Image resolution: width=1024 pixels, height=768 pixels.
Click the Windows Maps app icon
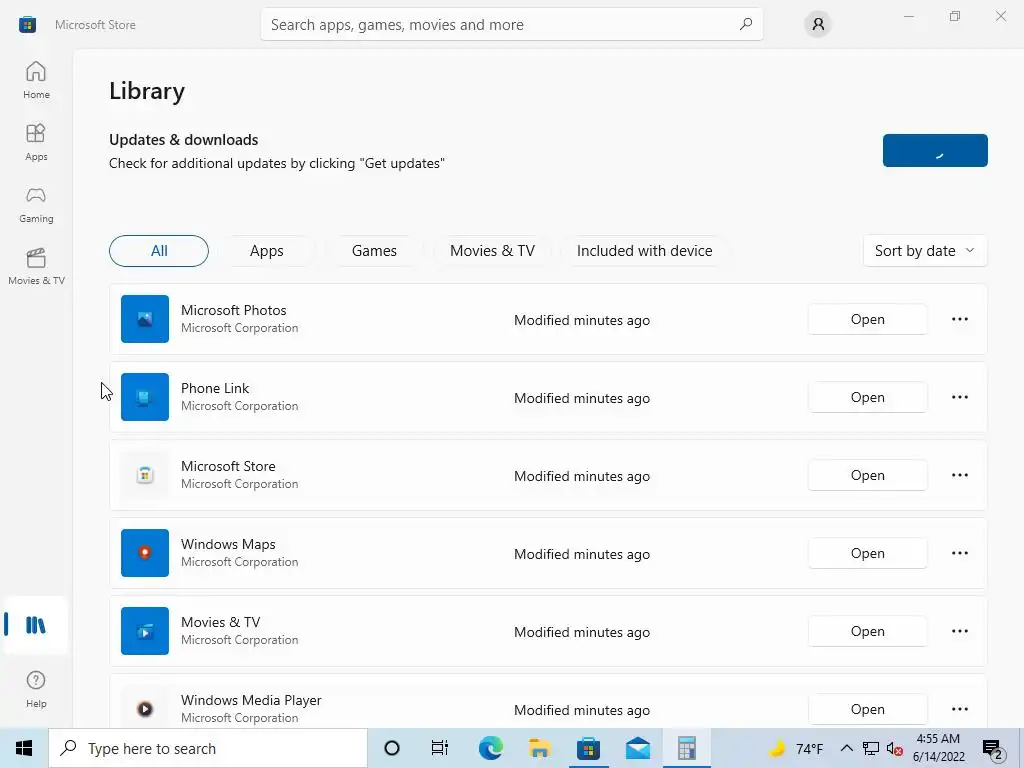point(145,553)
